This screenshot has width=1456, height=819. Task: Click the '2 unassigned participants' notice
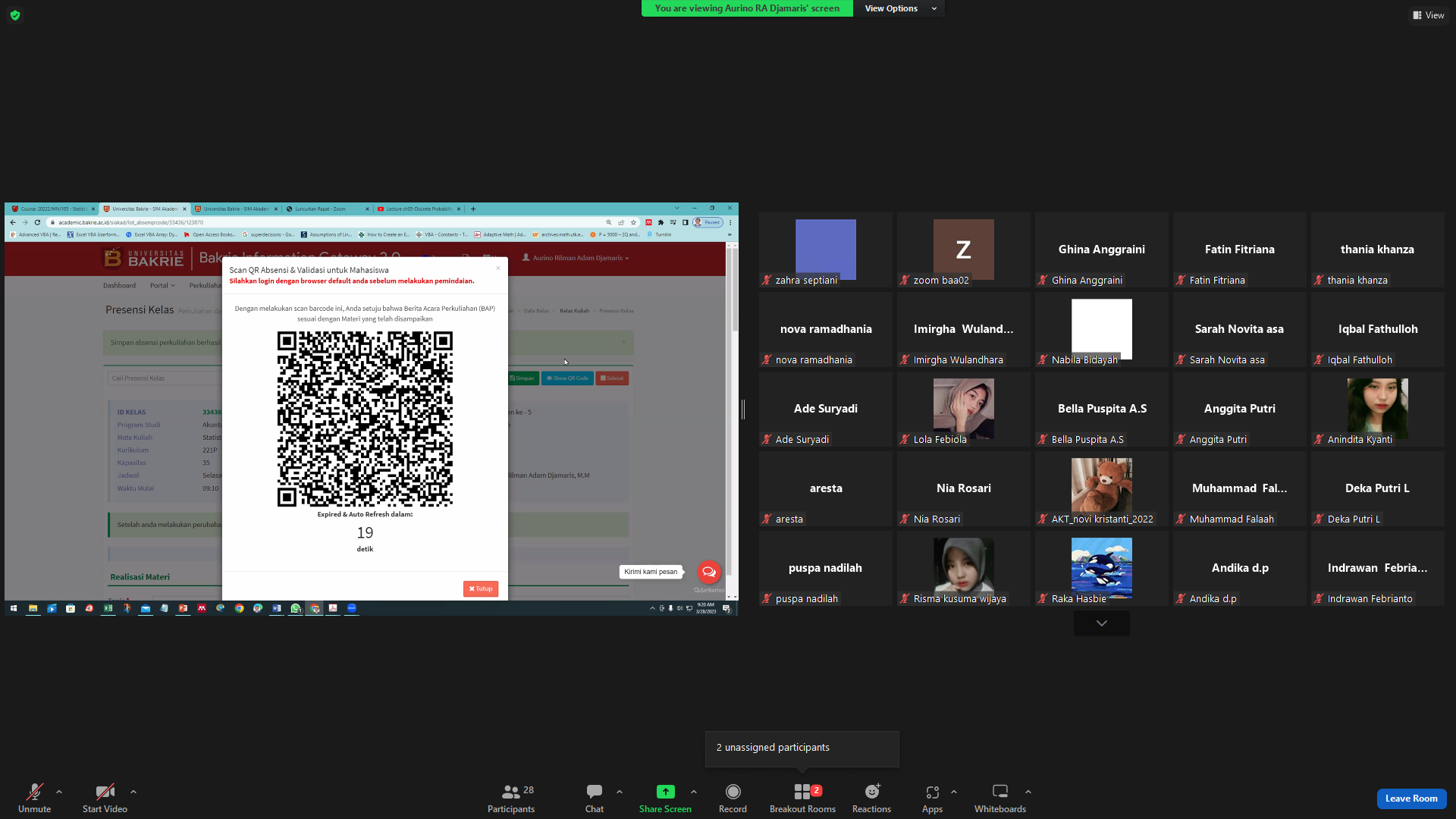click(x=802, y=748)
